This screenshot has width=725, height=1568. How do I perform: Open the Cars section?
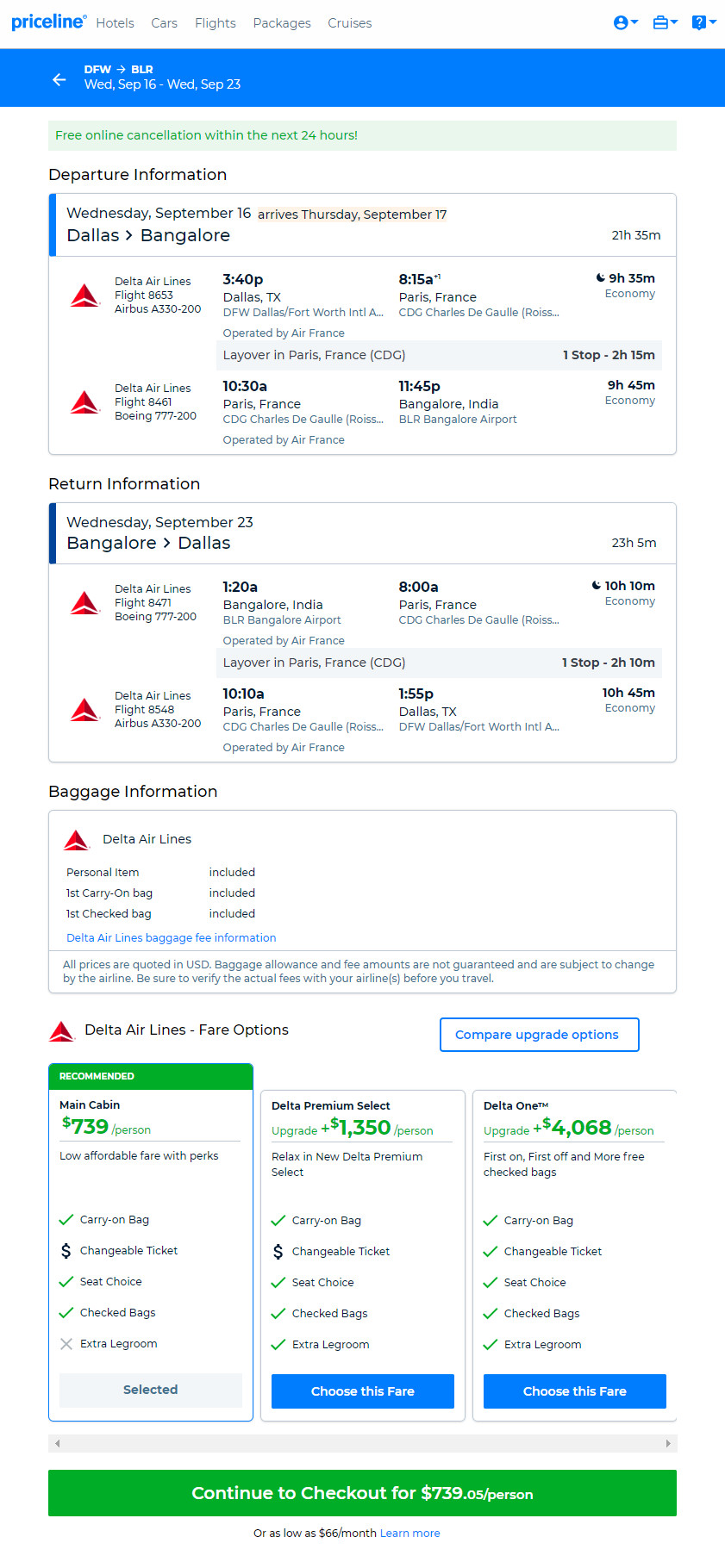[164, 23]
